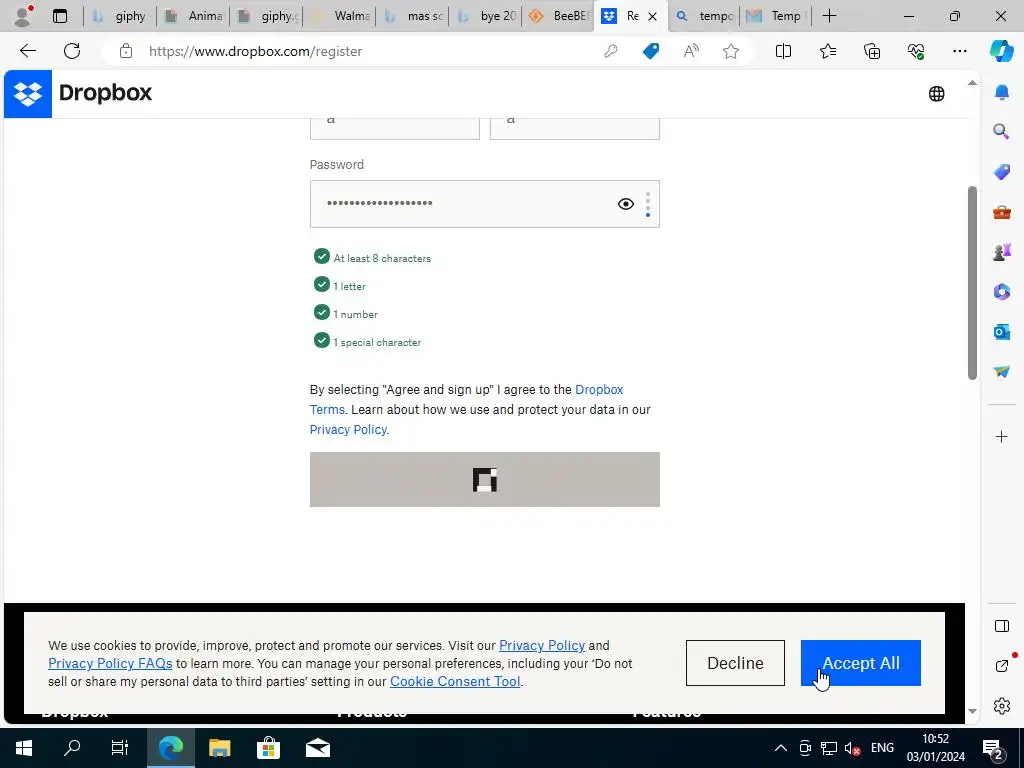Switch to the Walma tab
Viewport: 1024px width, 768px height.
[x=340, y=16]
